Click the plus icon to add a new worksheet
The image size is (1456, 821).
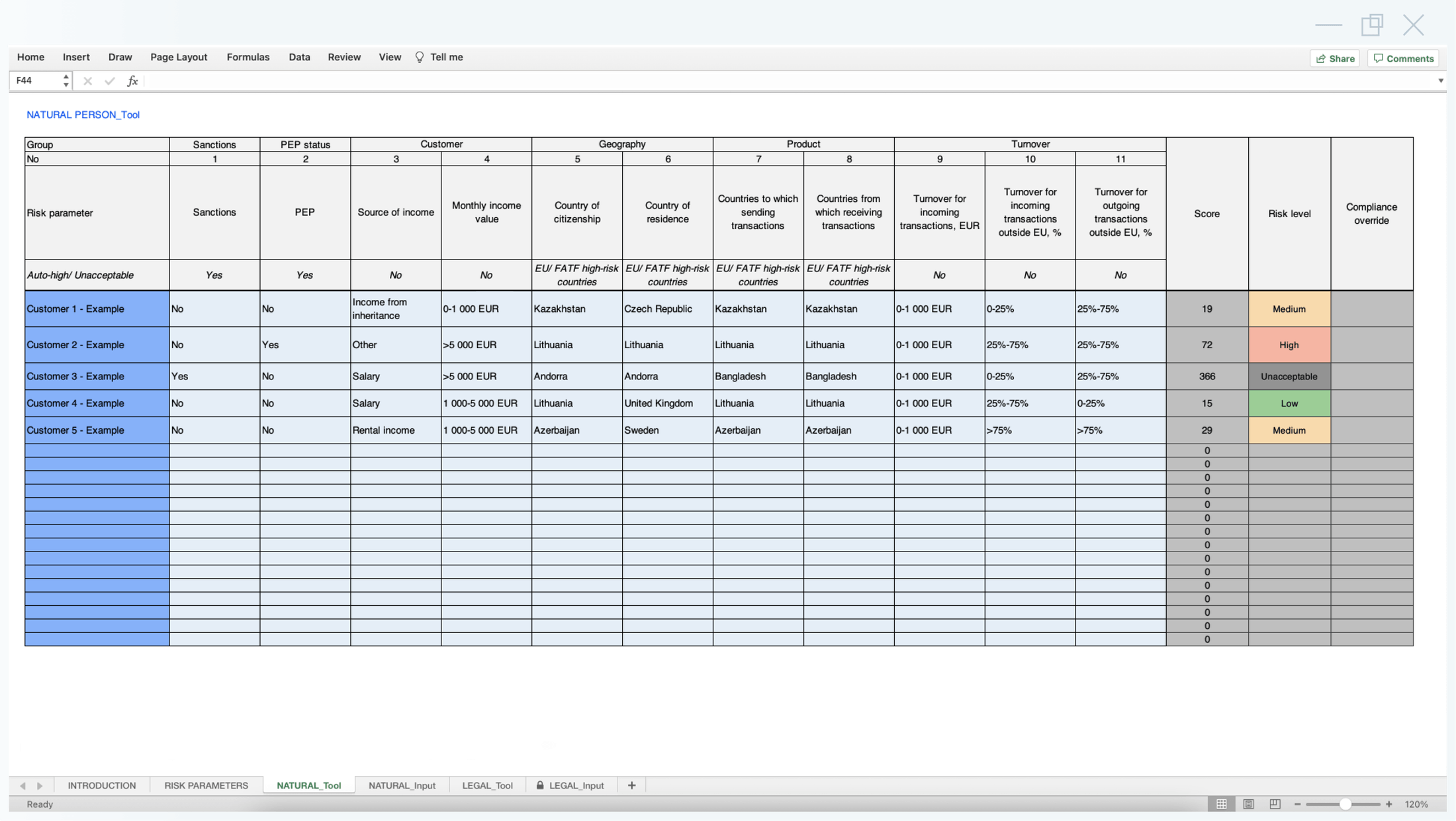pyautogui.click(x=631, y=785)
